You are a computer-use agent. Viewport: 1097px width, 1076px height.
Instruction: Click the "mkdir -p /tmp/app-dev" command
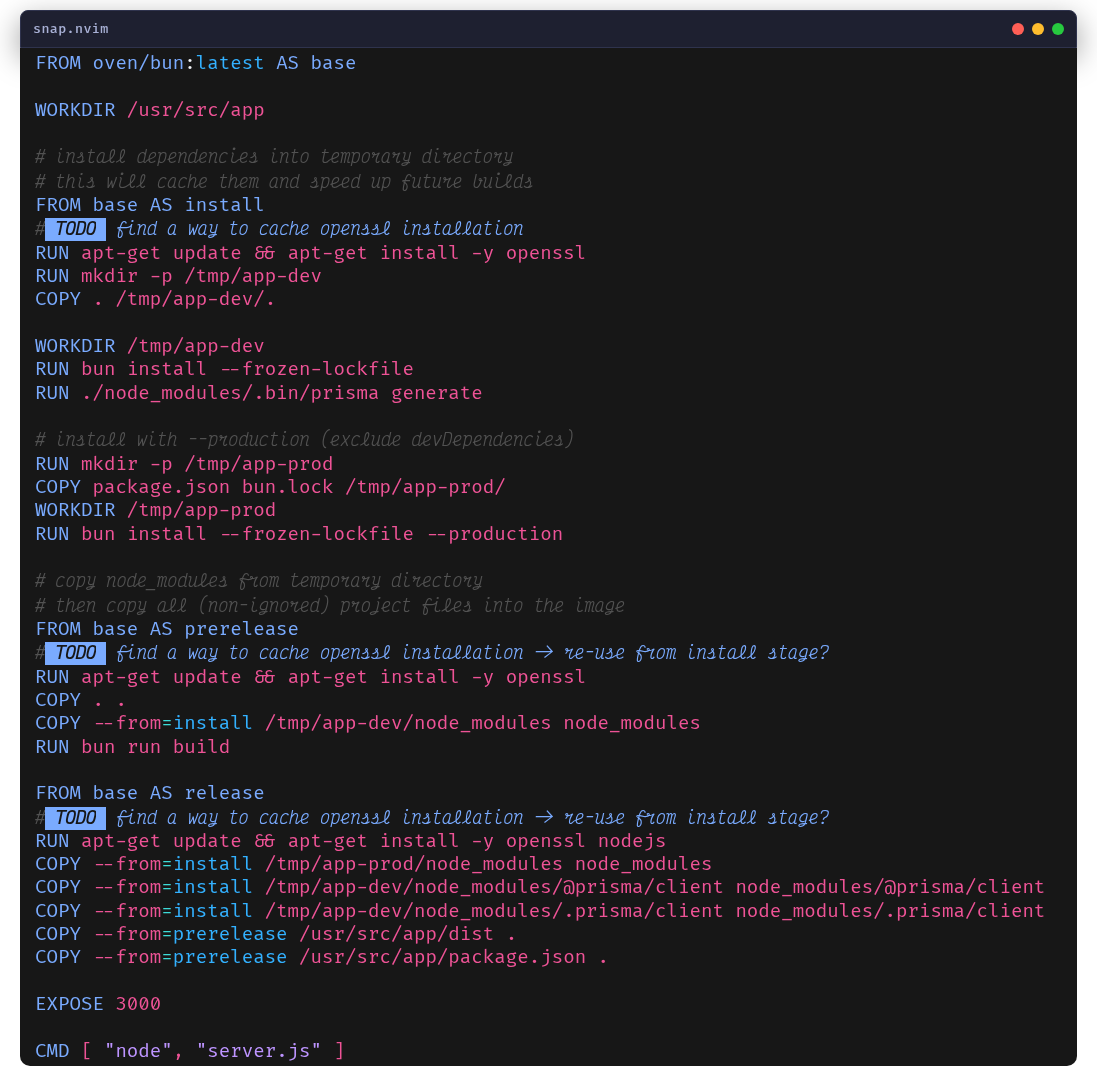click(x=201, y=276)
